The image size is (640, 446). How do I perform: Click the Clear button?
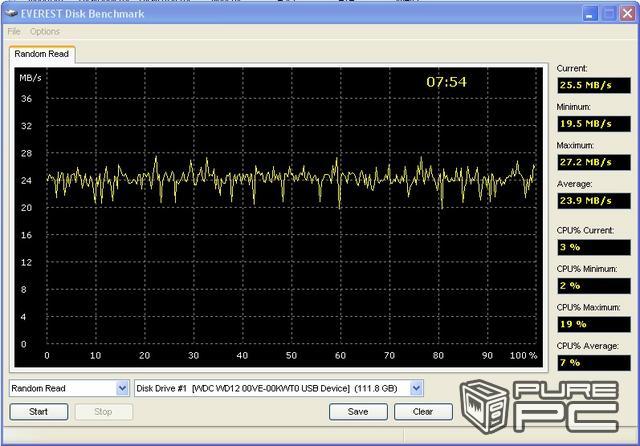tap(423, 412)
